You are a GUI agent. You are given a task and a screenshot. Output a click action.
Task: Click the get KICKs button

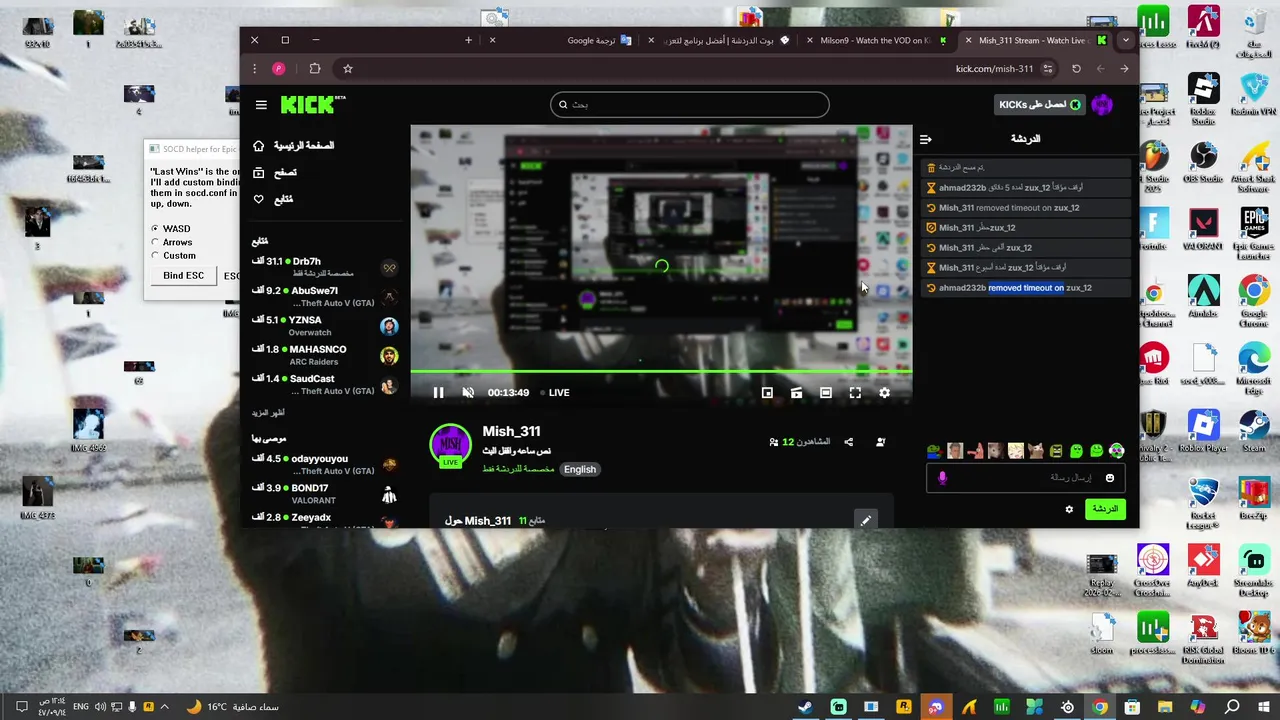click(1041, 105)
